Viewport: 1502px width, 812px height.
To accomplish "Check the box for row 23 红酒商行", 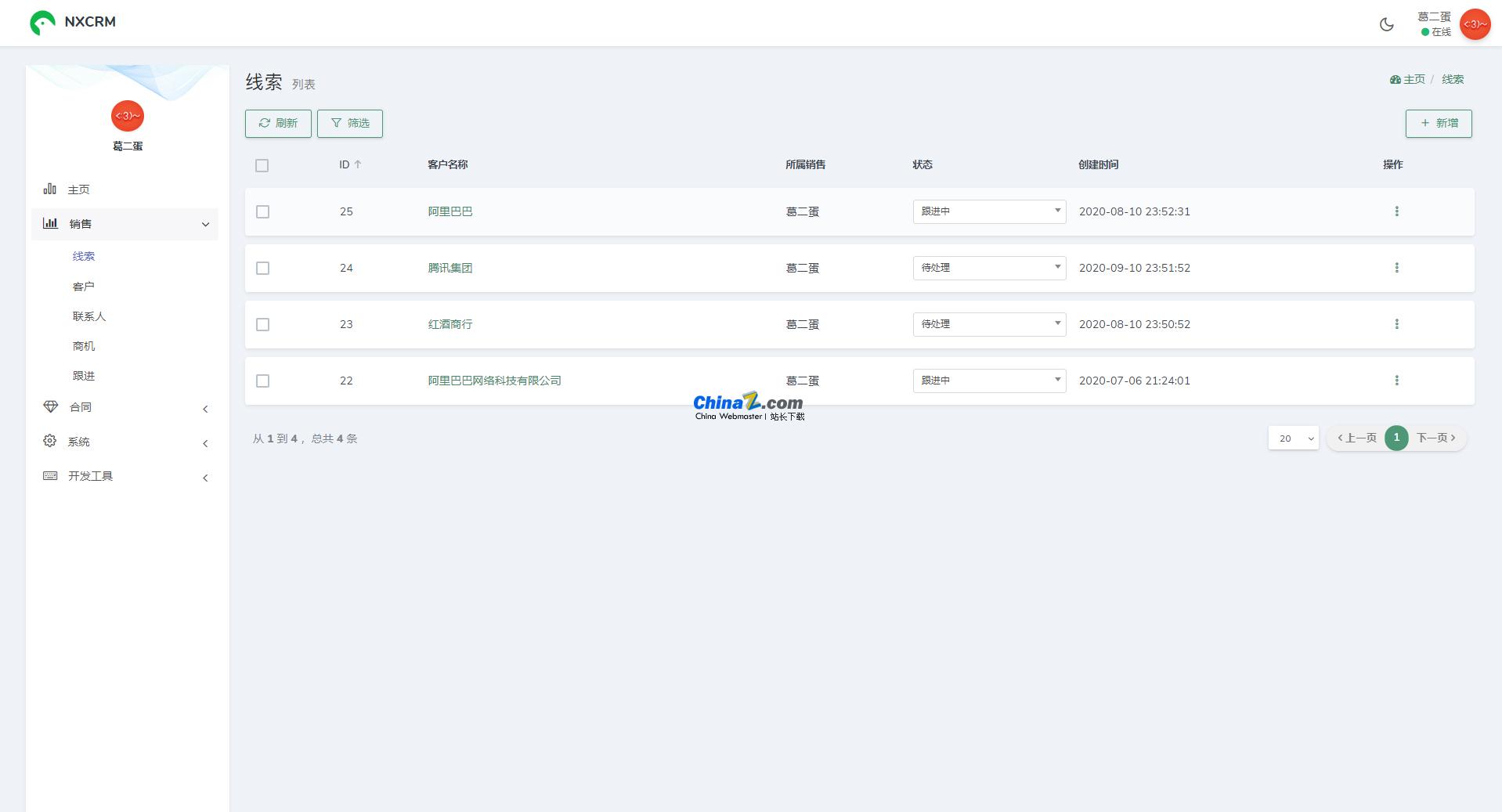I will (x=262, y=324).
